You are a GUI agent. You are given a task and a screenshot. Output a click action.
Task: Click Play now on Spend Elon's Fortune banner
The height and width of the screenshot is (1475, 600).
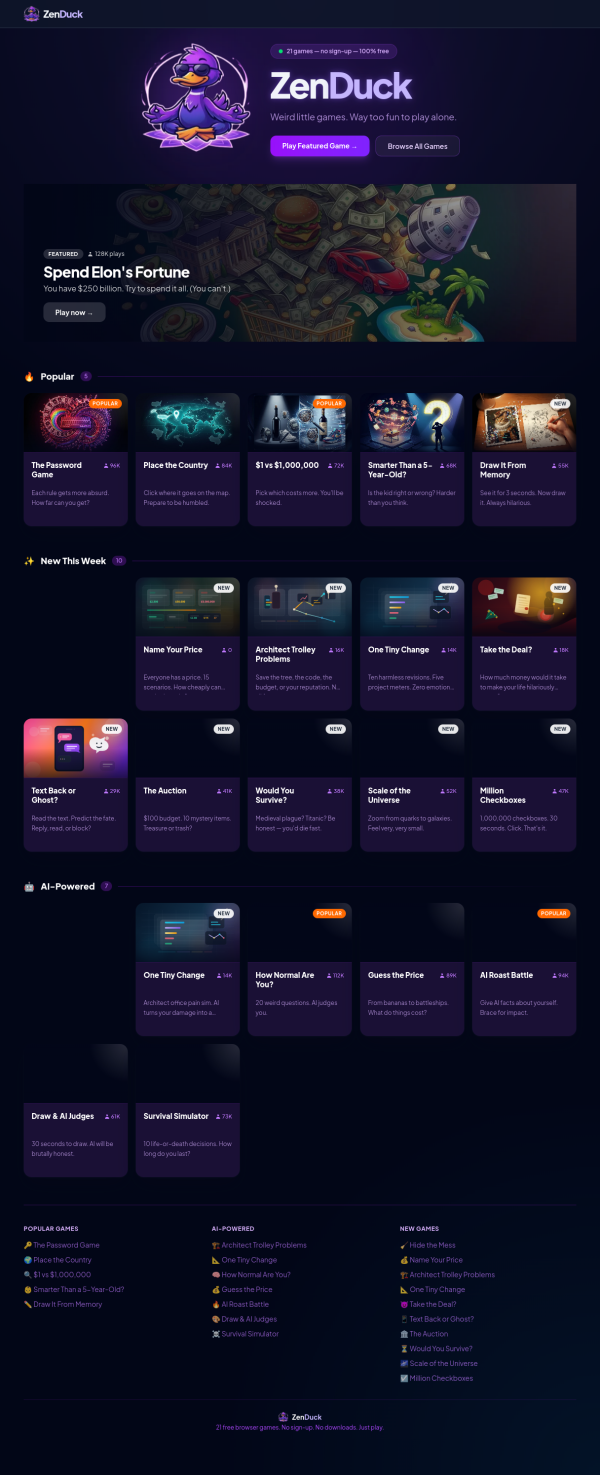tap(74, 312)
